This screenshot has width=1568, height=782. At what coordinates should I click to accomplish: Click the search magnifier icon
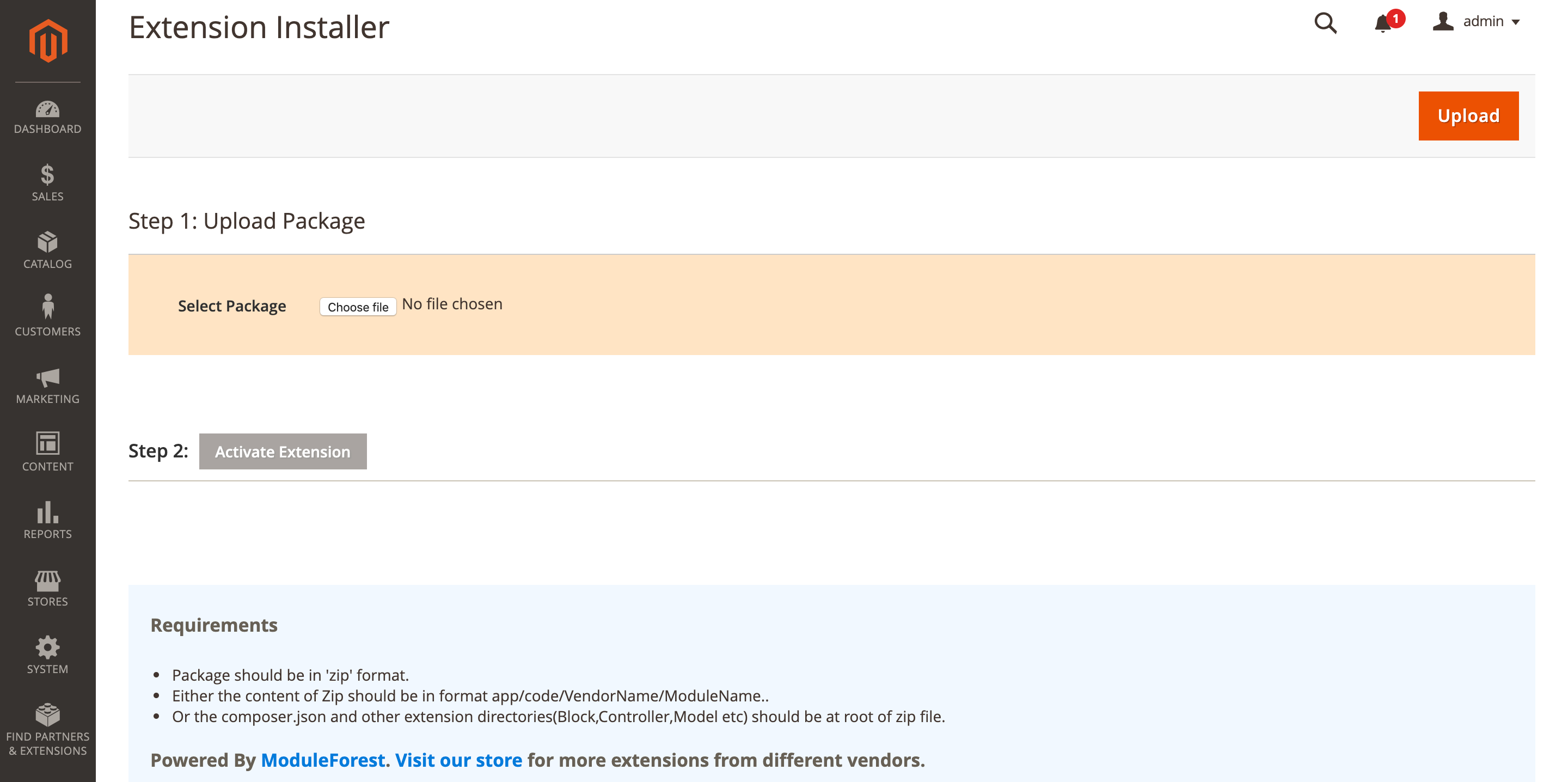click(1325, 23)
